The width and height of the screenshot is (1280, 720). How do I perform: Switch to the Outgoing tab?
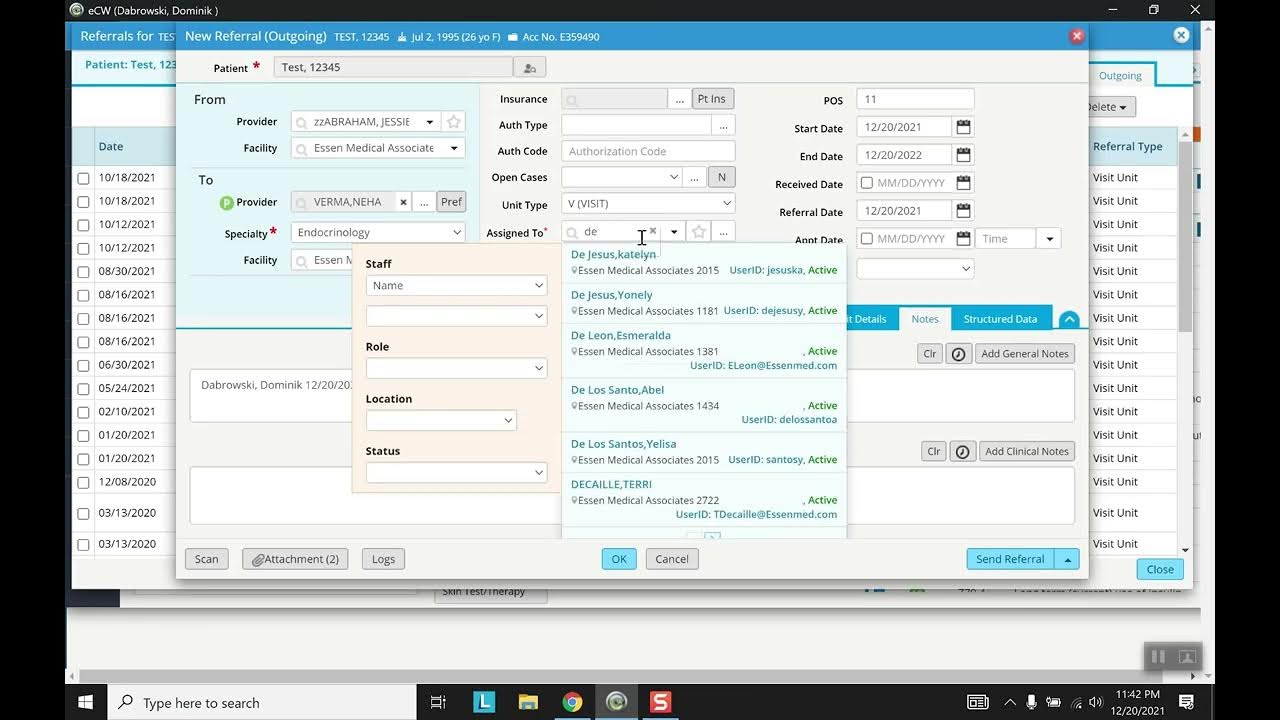click(1120, 76)
